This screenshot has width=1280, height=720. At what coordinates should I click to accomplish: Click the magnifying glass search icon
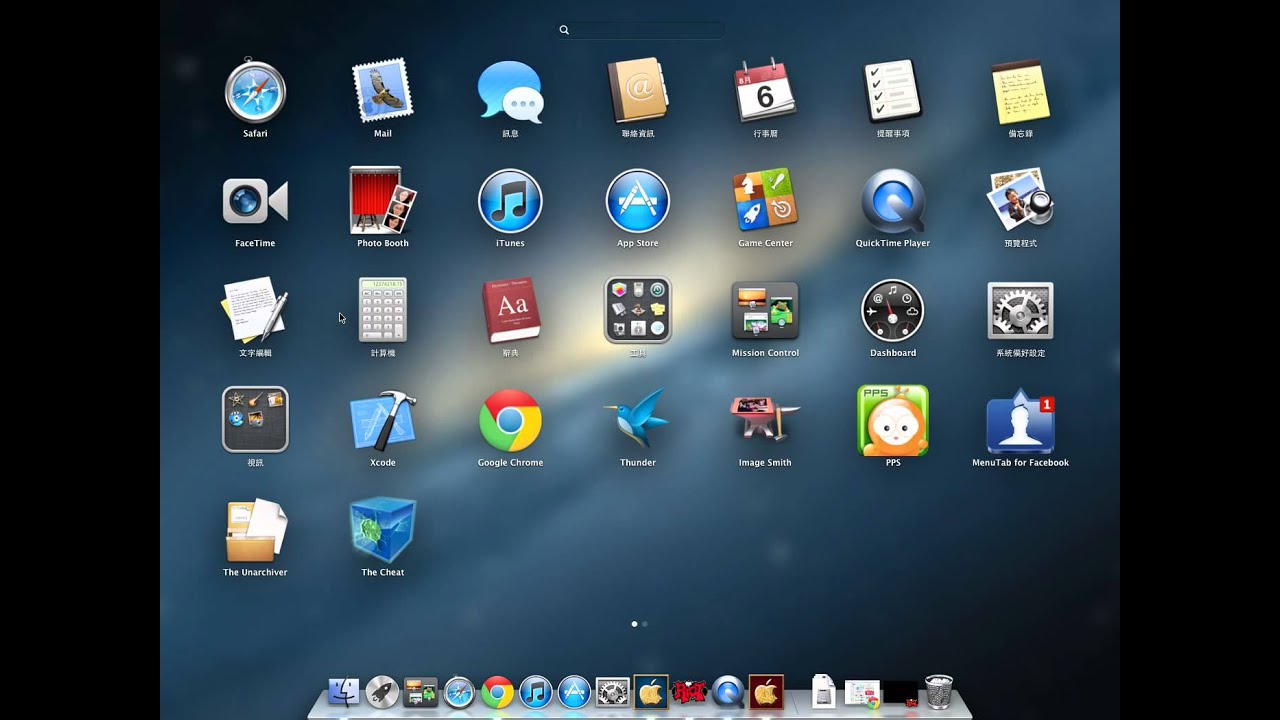(x=564, y=30)
